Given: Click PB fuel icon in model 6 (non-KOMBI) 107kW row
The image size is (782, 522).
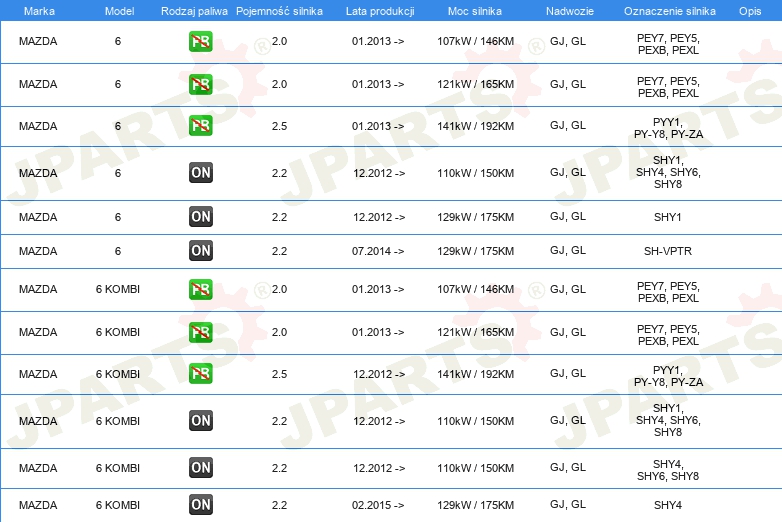Looking at the screenshot, I should pyautogui.click(x=200, y=41).
